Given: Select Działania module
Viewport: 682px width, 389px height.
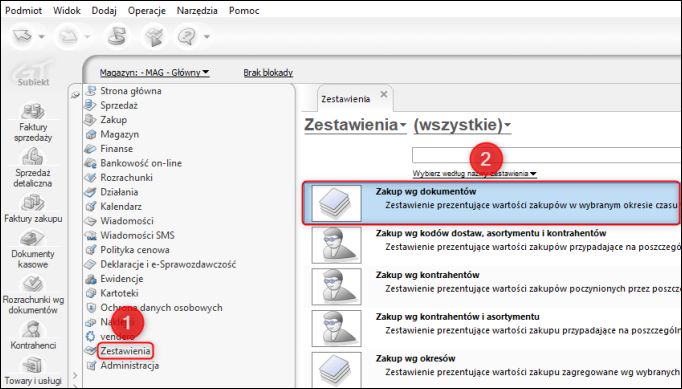Looking at the screenshot, I should click(119, 192).
